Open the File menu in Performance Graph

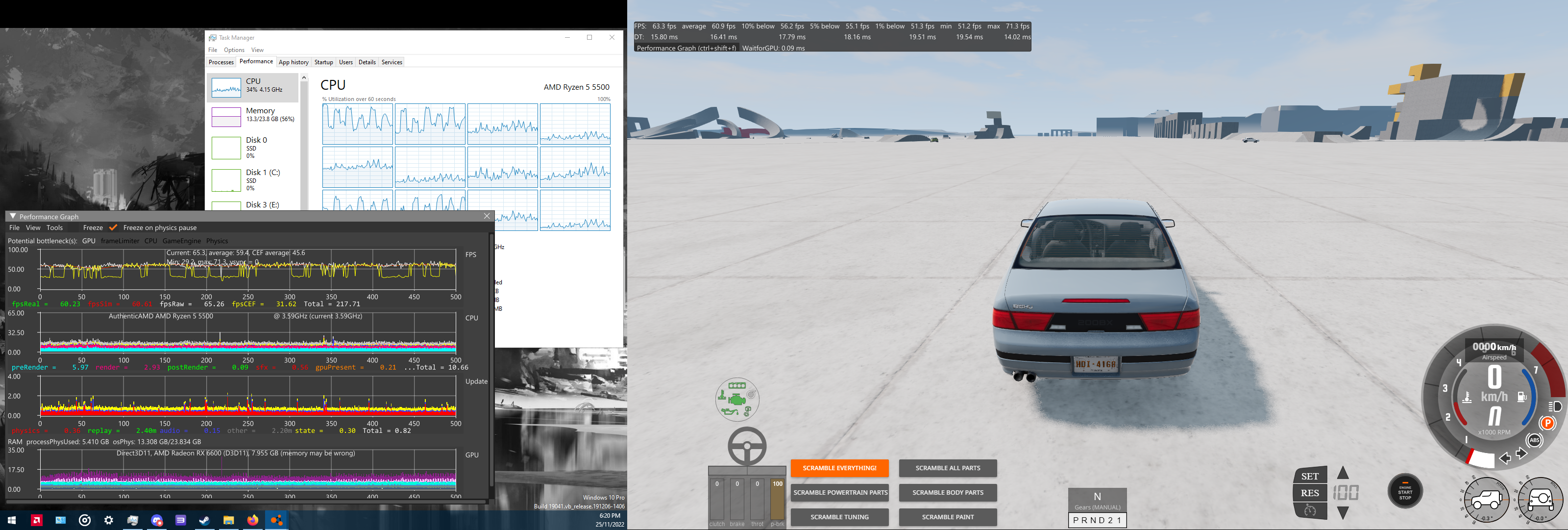tap(15, 228)
